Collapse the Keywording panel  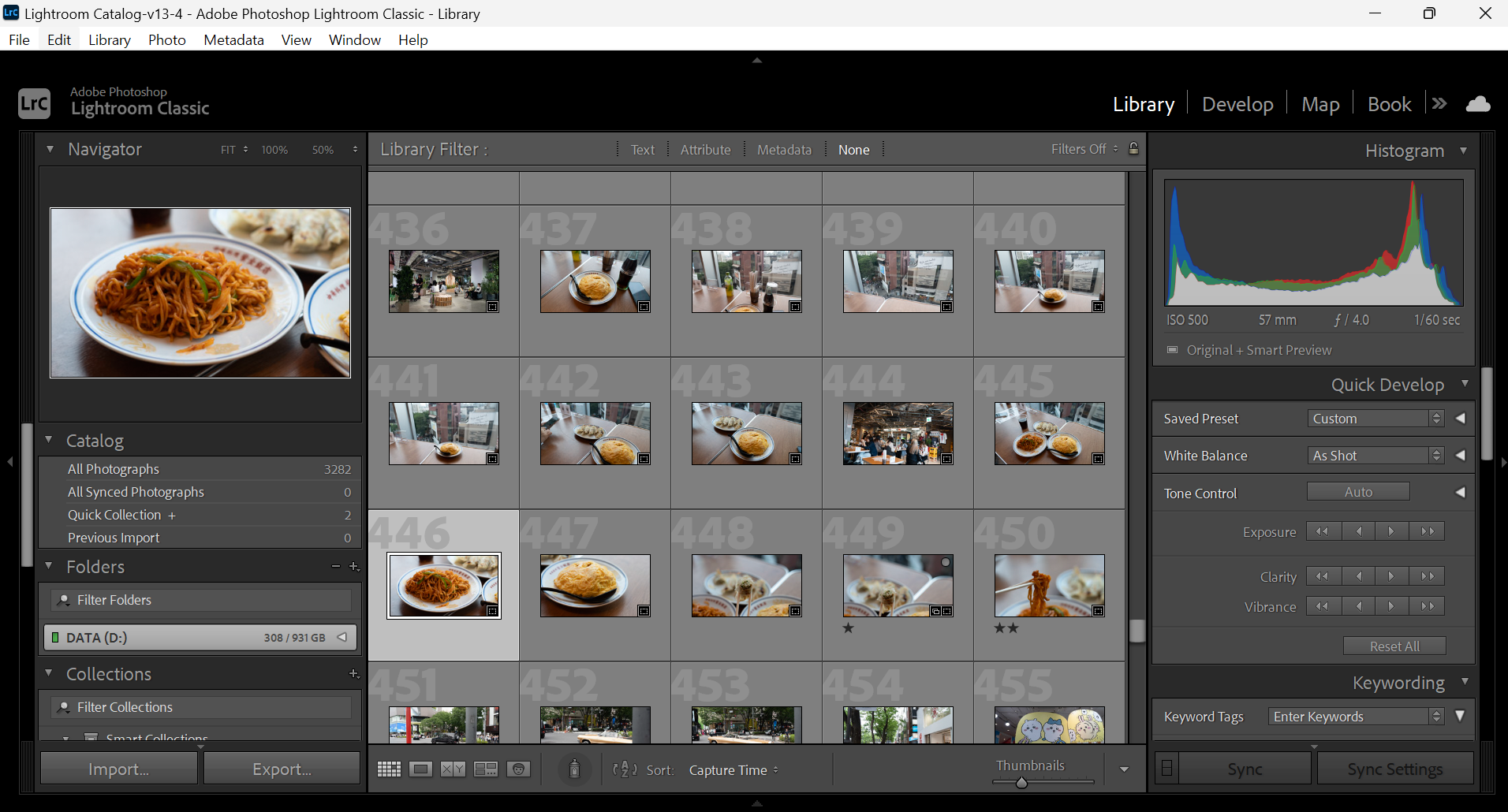(1465, 682)
